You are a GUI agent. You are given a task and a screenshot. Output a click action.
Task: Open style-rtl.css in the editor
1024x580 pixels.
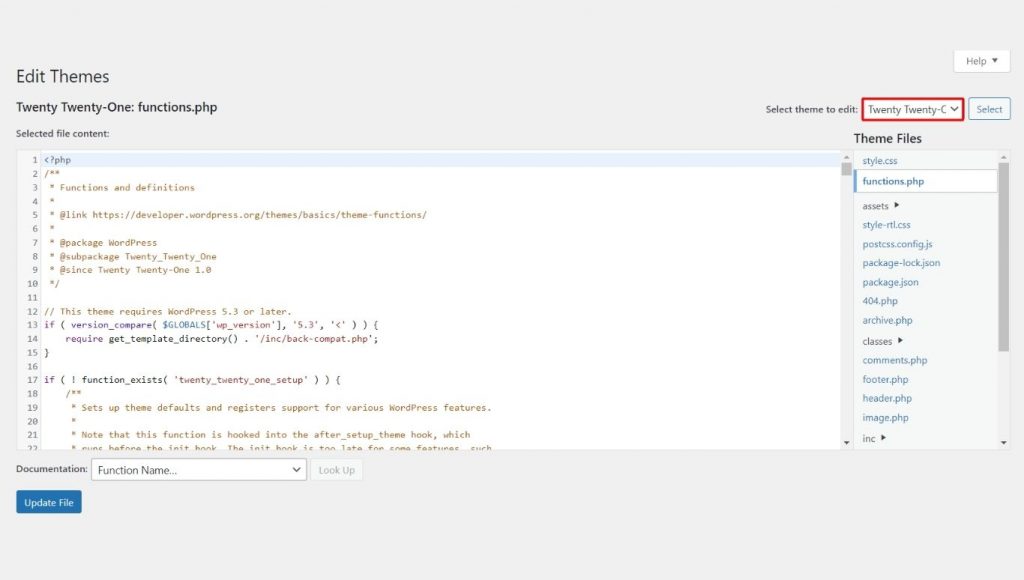(x=889, y=224)
